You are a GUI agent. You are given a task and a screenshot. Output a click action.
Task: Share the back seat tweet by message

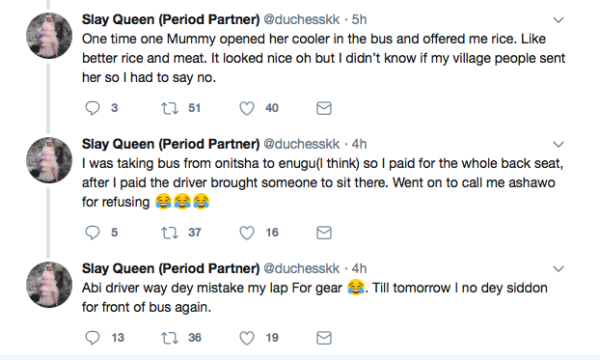pyautogui.click(x=324, y=233)
